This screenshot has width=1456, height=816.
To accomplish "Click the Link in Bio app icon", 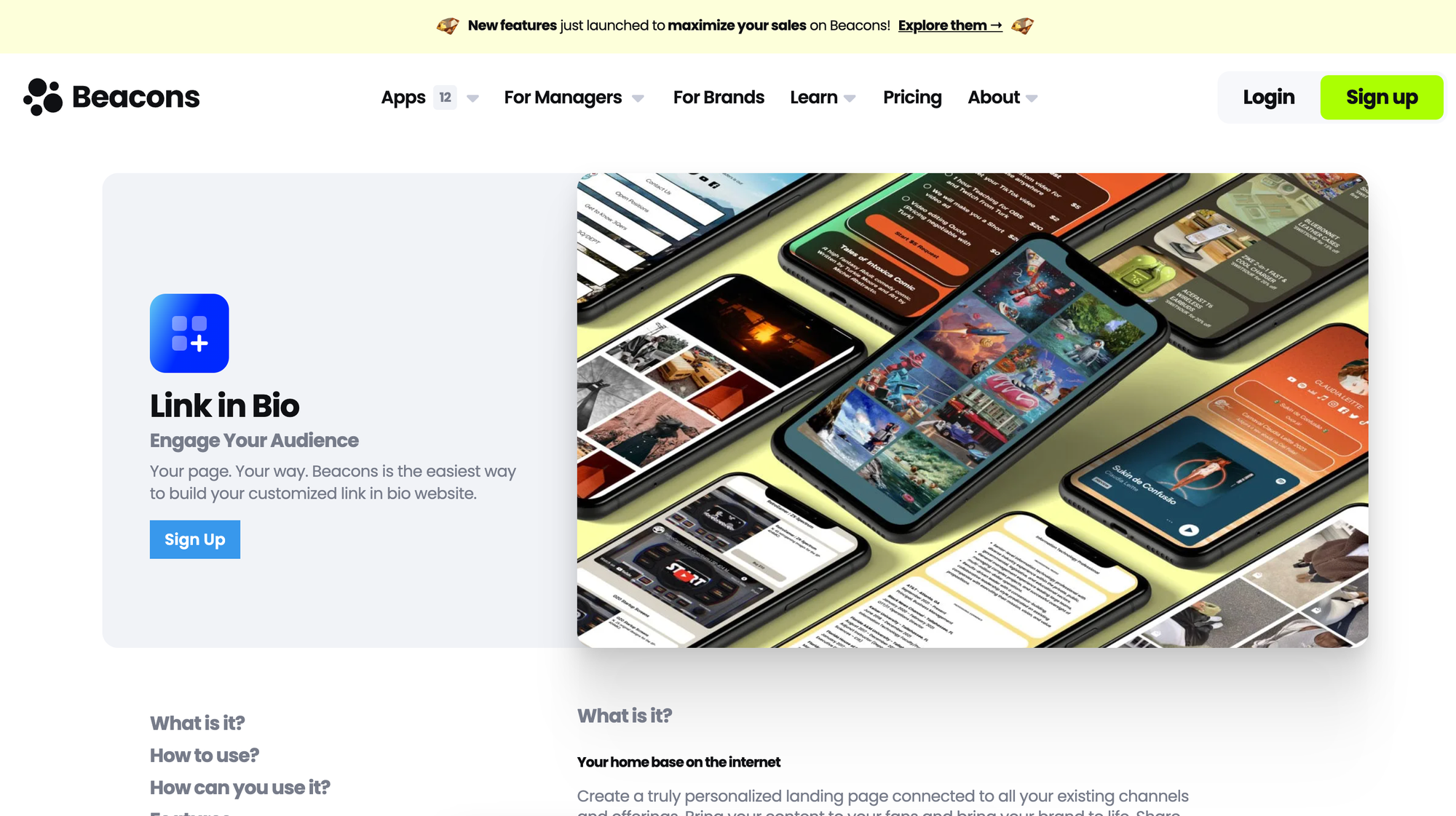I will coord(189,333).
